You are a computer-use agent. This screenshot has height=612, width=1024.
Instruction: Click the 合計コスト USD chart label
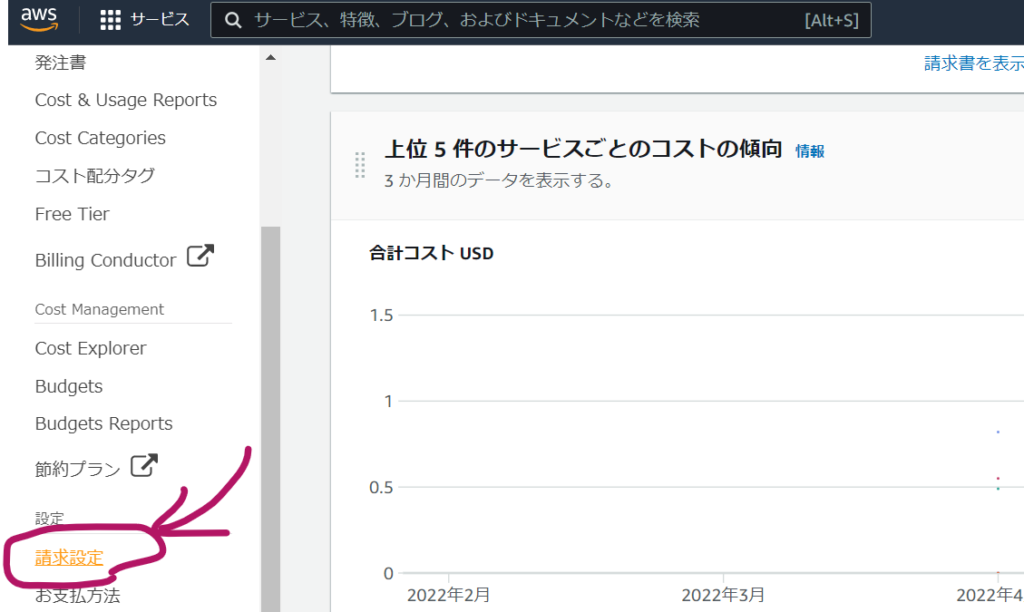[431, 253]
